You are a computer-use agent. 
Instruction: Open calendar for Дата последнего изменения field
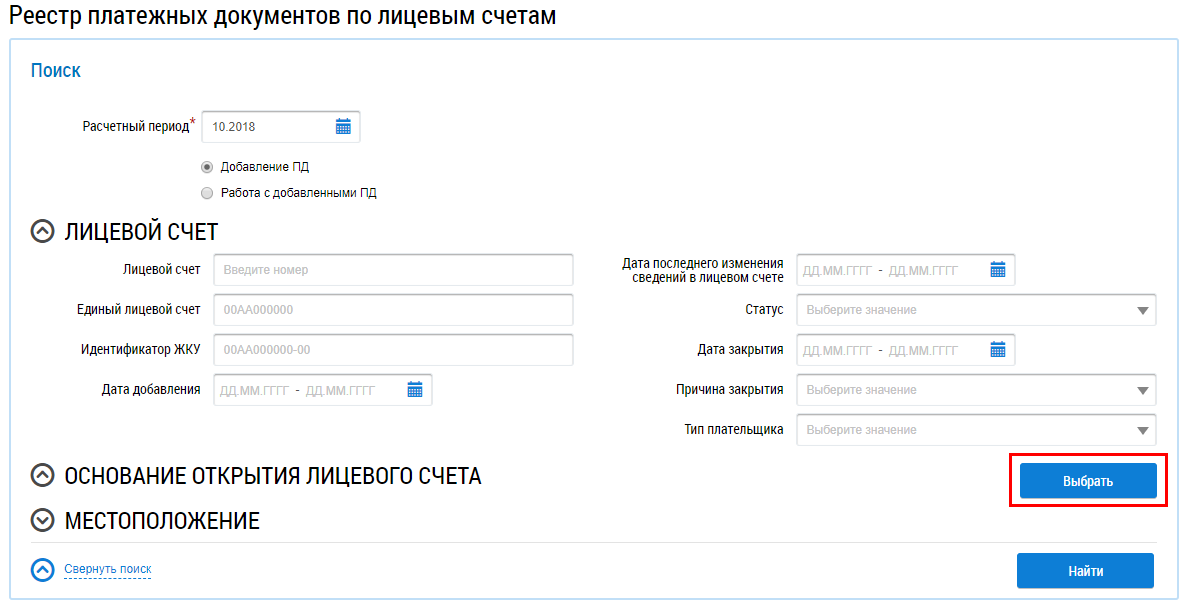997,270
